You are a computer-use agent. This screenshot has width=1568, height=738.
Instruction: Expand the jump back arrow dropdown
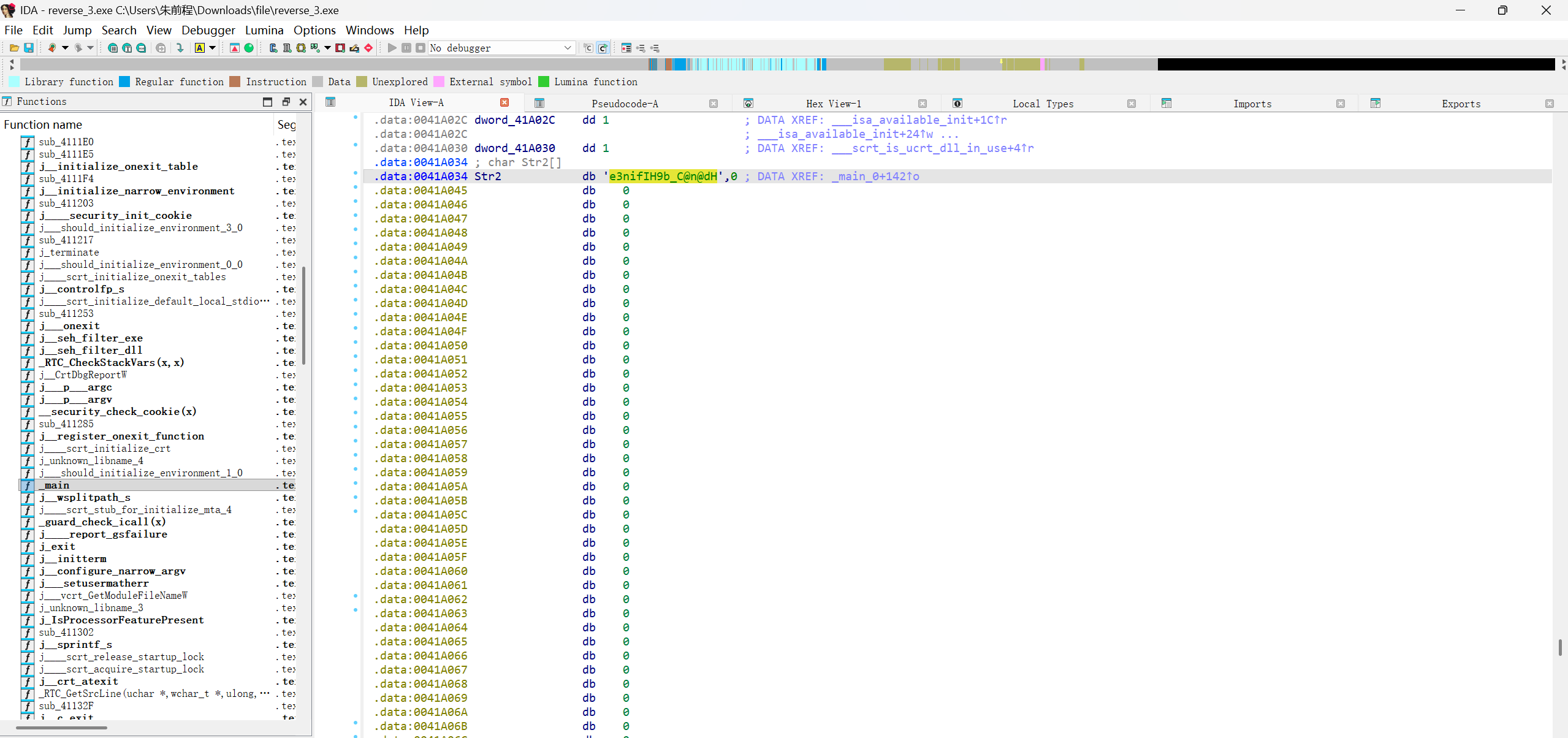pyautogui.click(x=65, y=48)
